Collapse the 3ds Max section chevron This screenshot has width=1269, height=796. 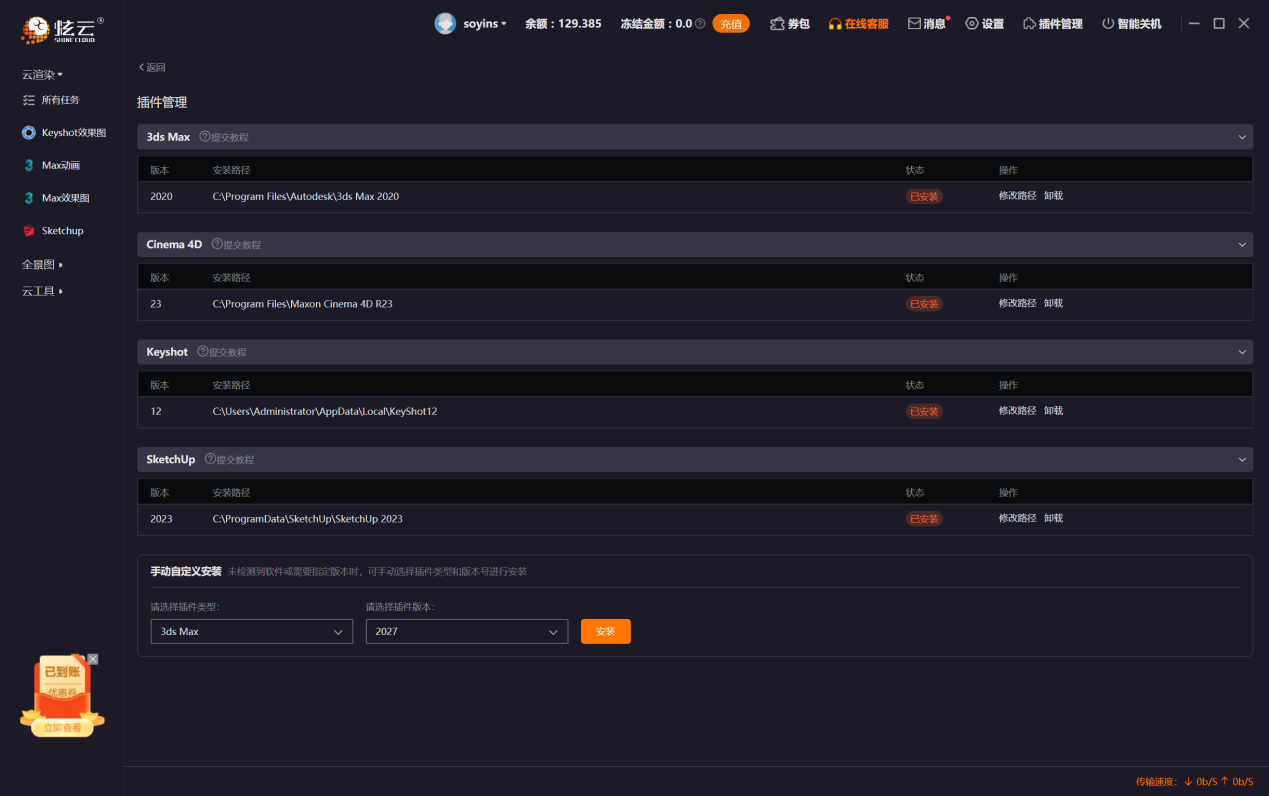[x=1242, y=137]
